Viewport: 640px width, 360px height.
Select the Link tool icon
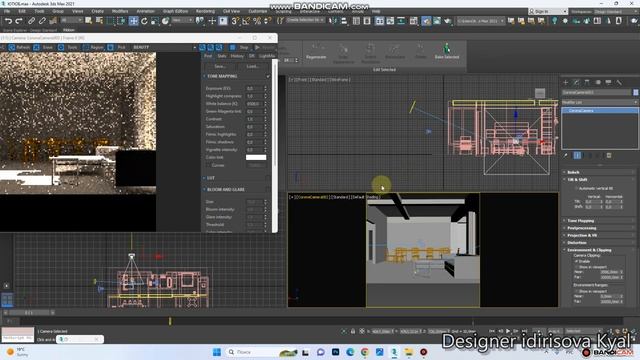pos(31,21)
